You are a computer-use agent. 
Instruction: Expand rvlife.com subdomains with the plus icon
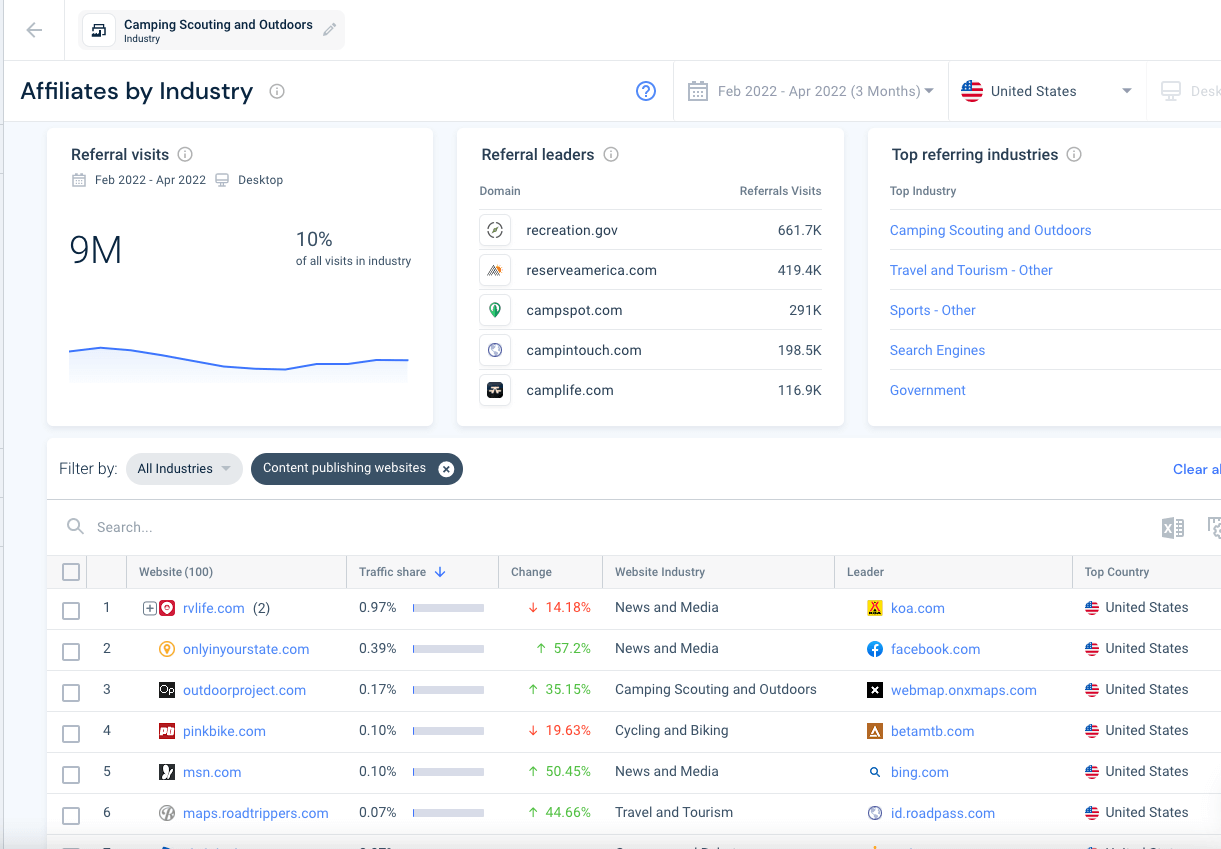pos(147,607)
